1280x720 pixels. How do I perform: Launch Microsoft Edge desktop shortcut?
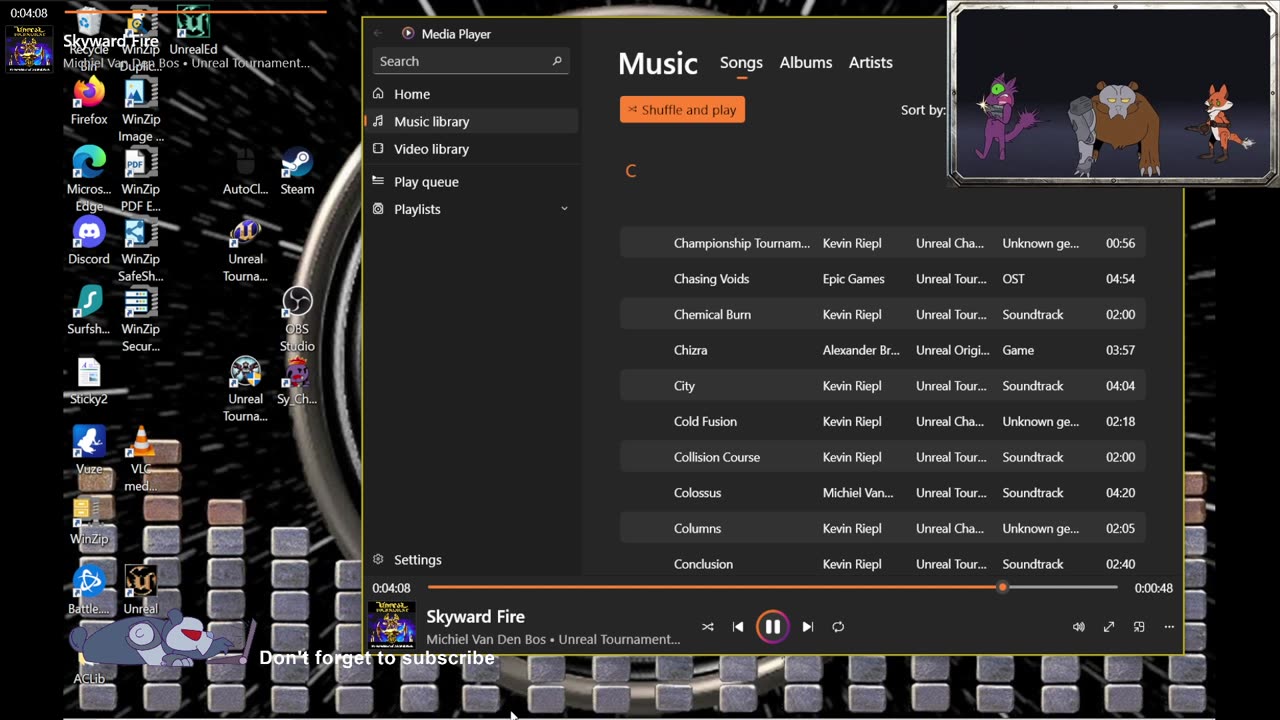(x=89, y=180)
